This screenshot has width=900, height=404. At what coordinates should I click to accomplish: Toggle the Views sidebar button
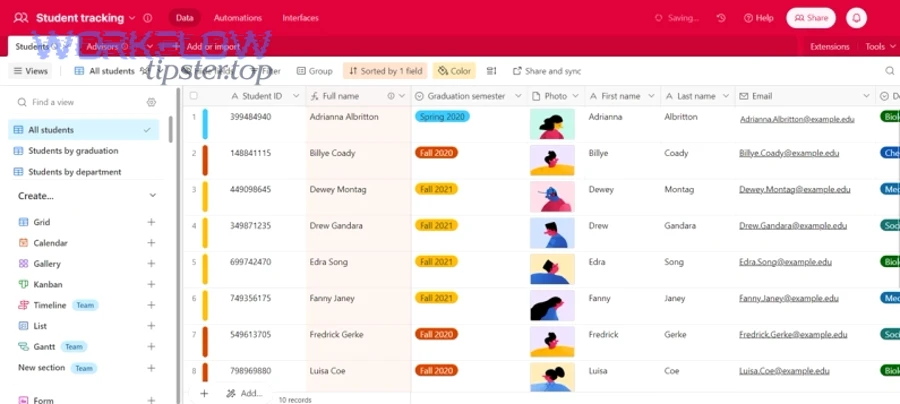click(30, 71)
